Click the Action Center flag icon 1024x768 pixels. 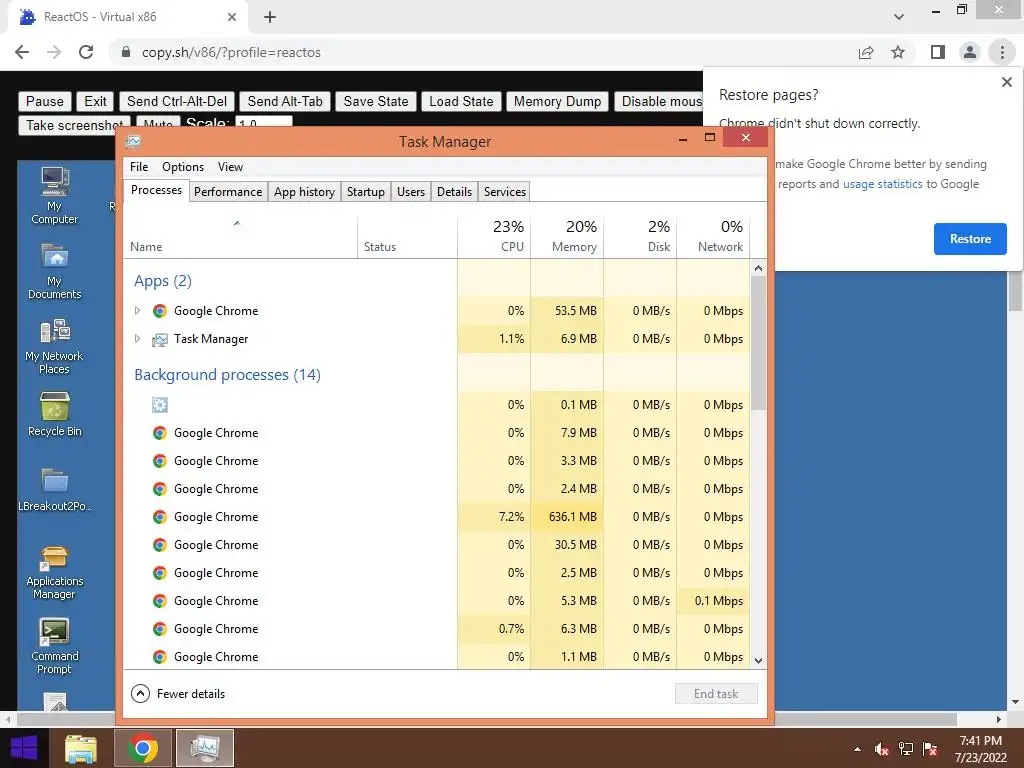pos(930,749)
